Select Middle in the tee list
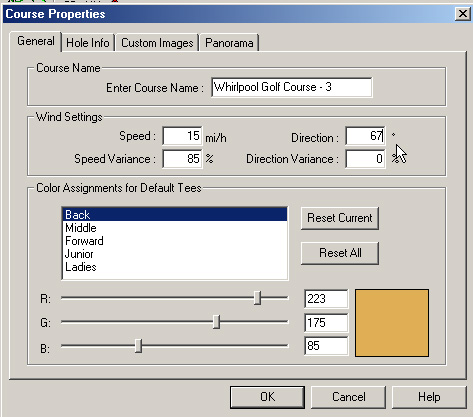 (175, 228)
